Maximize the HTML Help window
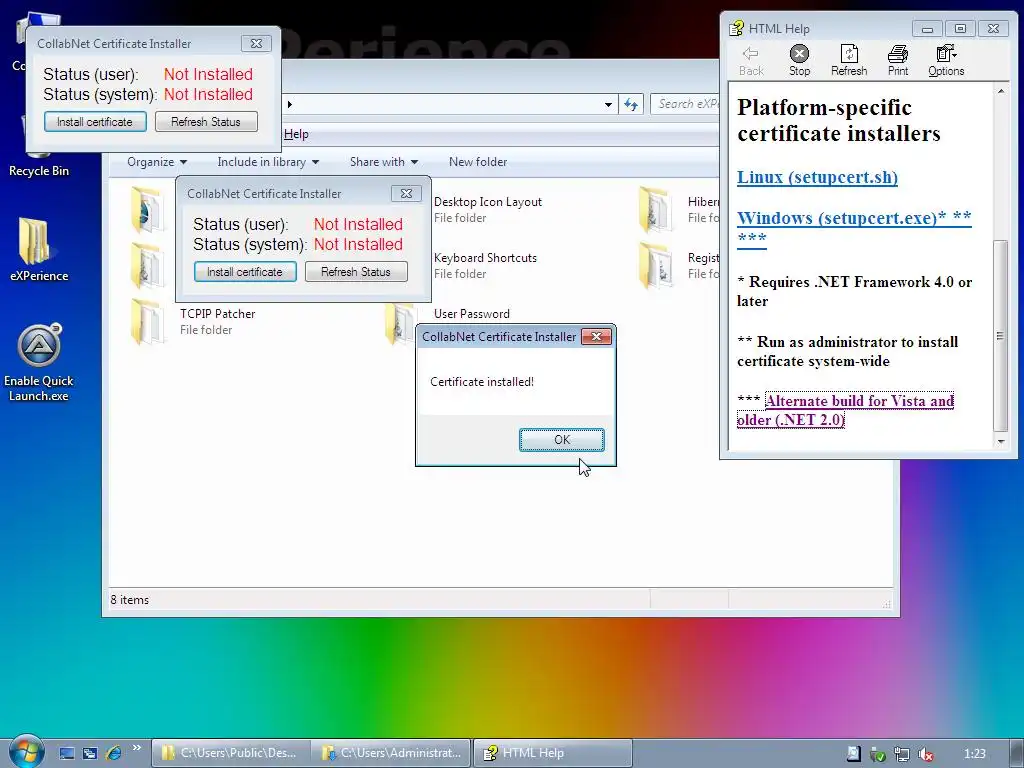 pyautogui.click(x=960, y=29)
